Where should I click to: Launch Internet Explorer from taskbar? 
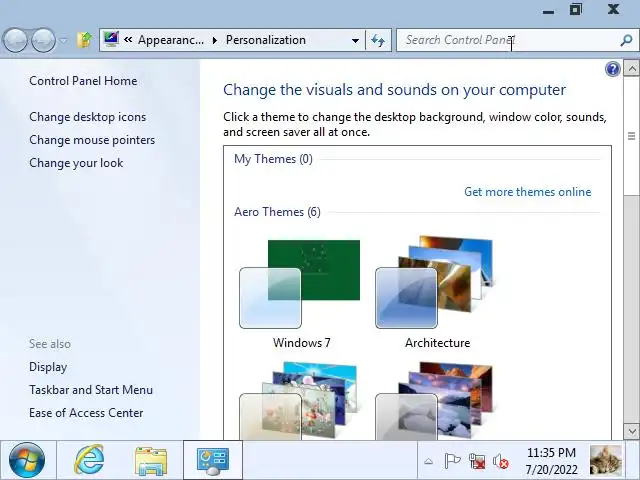point(89,460)
